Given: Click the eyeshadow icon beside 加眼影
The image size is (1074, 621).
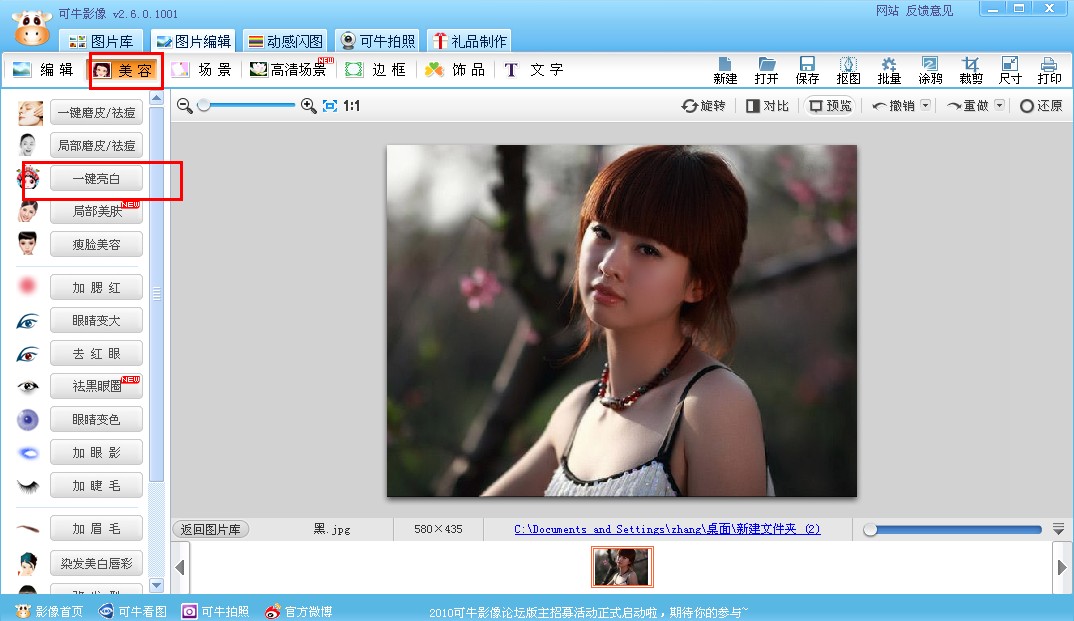Looking at the screenshot, I should [x=27, y=453].
